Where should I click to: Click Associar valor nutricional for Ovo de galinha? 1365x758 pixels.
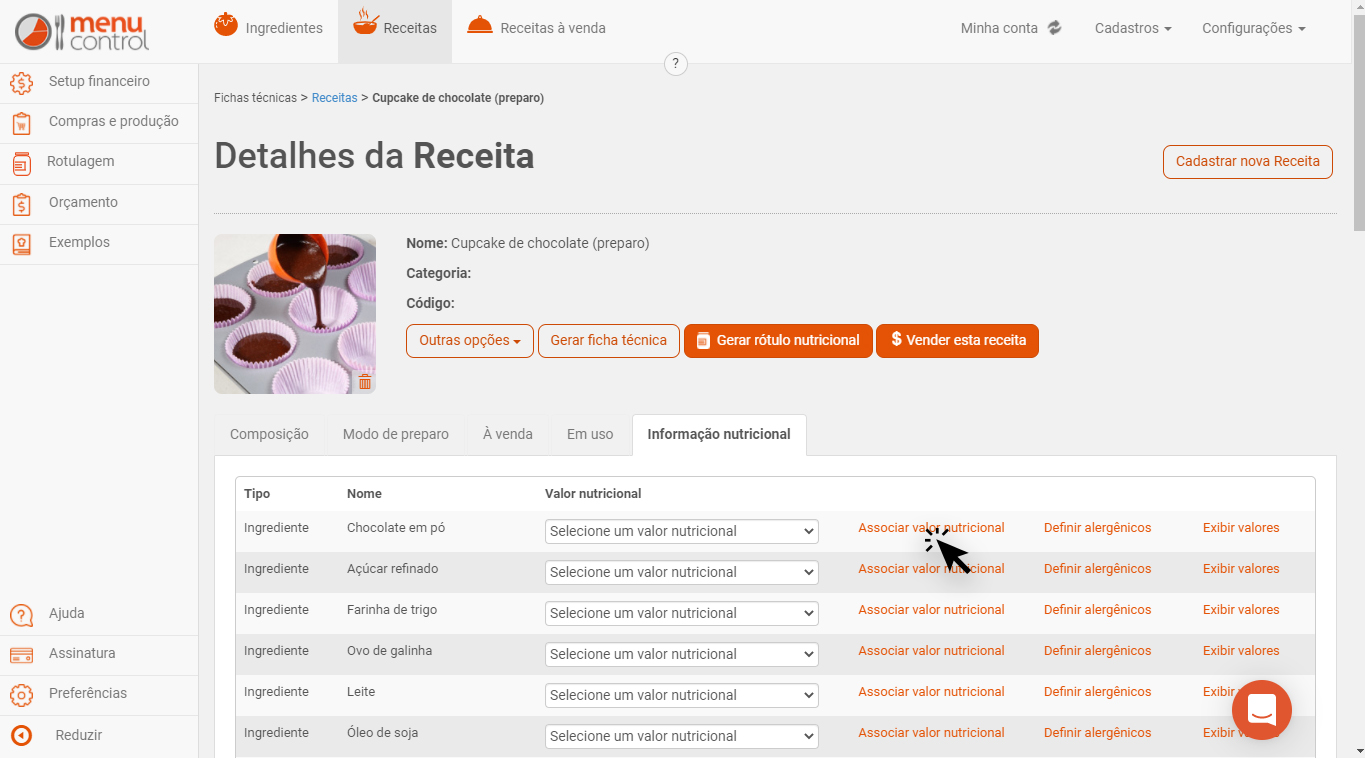tap(931, 651)
